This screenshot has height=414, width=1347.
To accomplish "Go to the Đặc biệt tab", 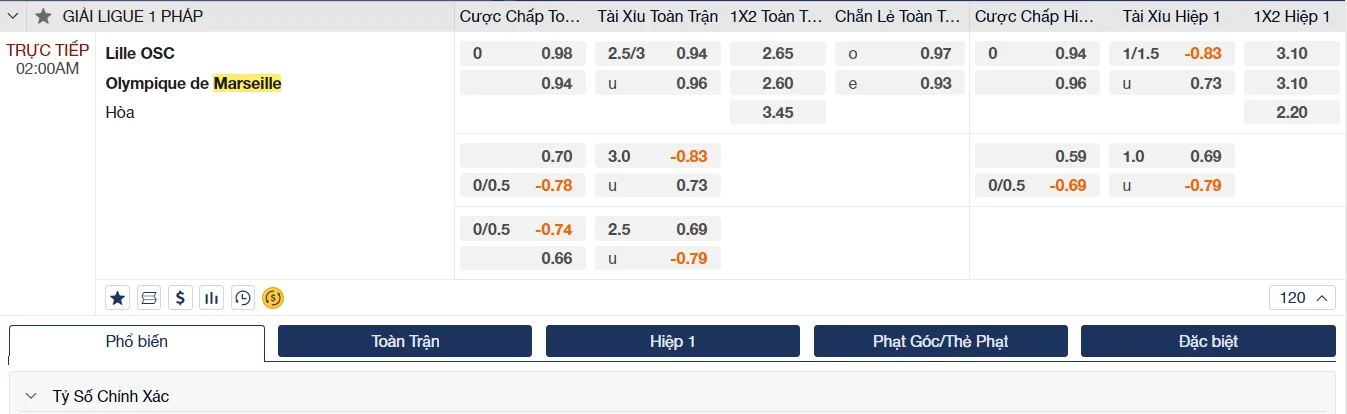I will (x=1208, y=342).
